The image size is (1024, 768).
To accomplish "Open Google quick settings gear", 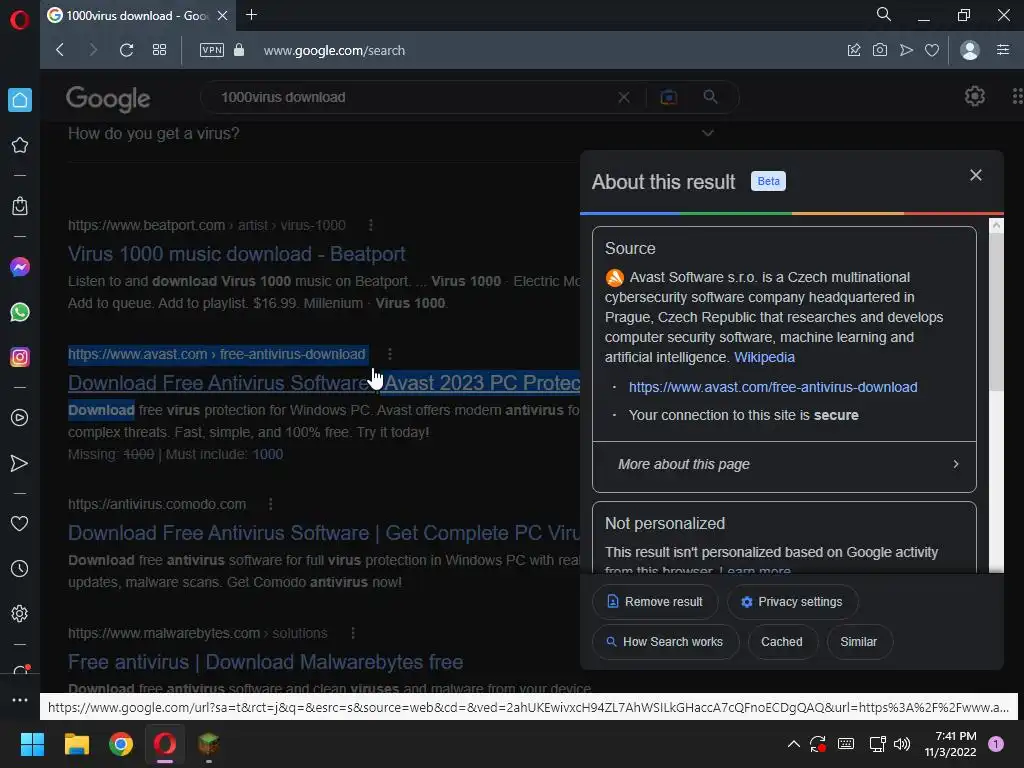I will point(975,96).
